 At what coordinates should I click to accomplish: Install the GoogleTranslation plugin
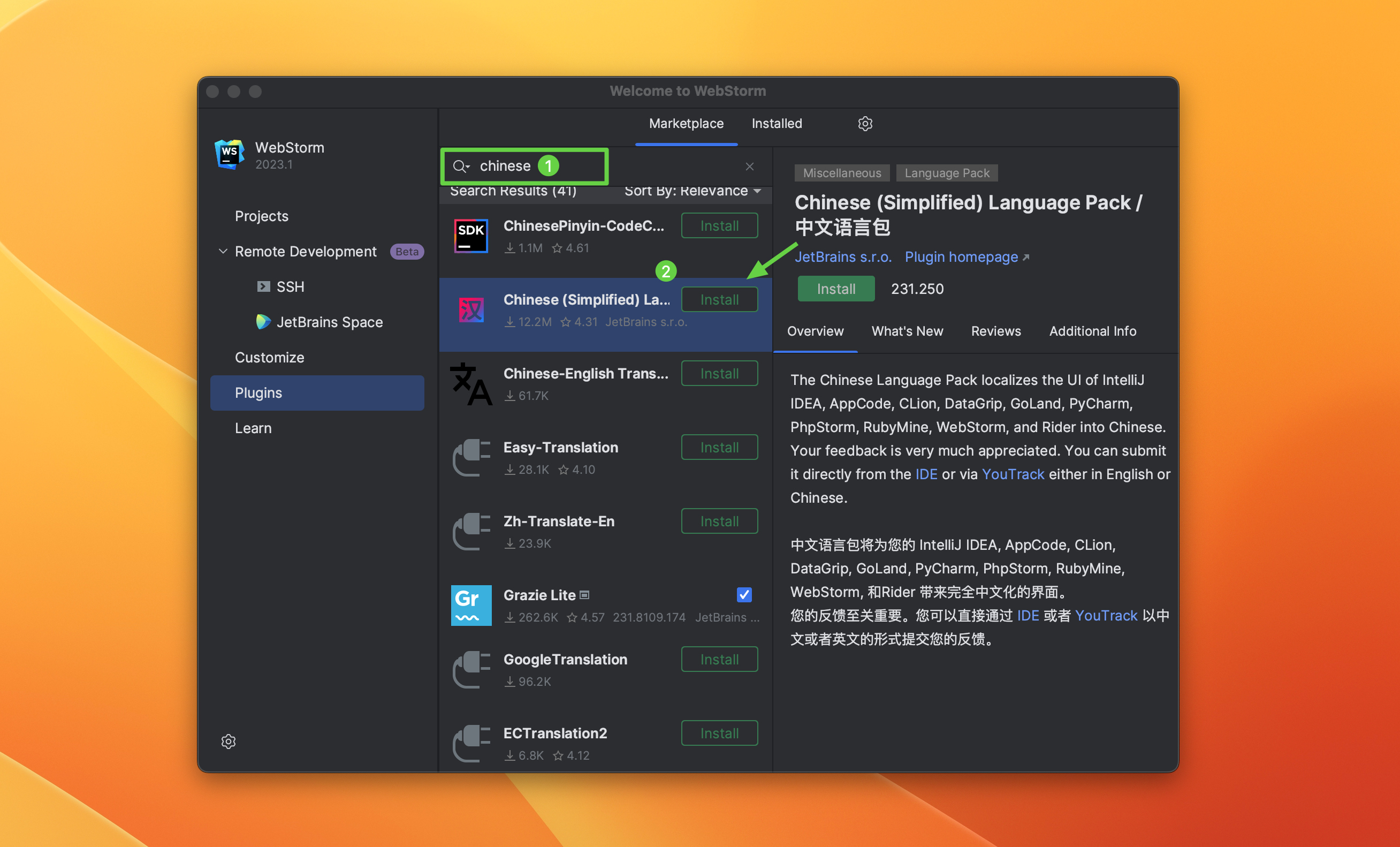point(719,660)
